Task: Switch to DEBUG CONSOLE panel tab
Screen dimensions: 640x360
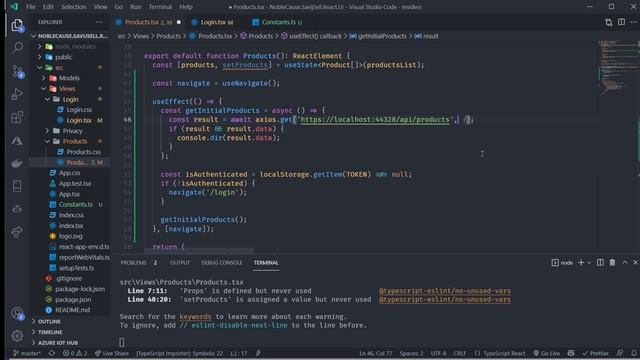Action: coord(222,263)
